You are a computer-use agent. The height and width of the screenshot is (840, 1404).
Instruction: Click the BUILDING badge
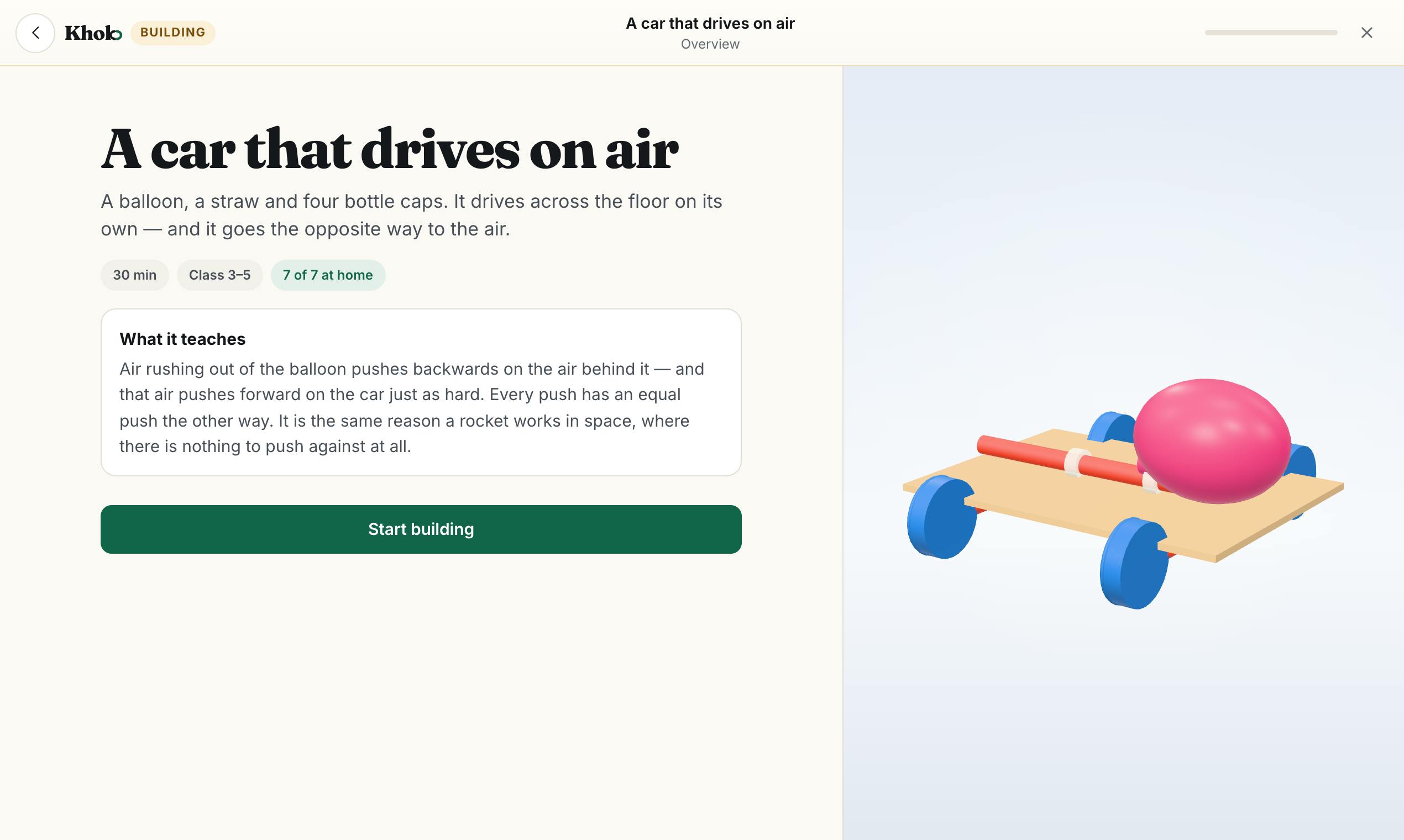pyautogui.click(x=172, y=32)
